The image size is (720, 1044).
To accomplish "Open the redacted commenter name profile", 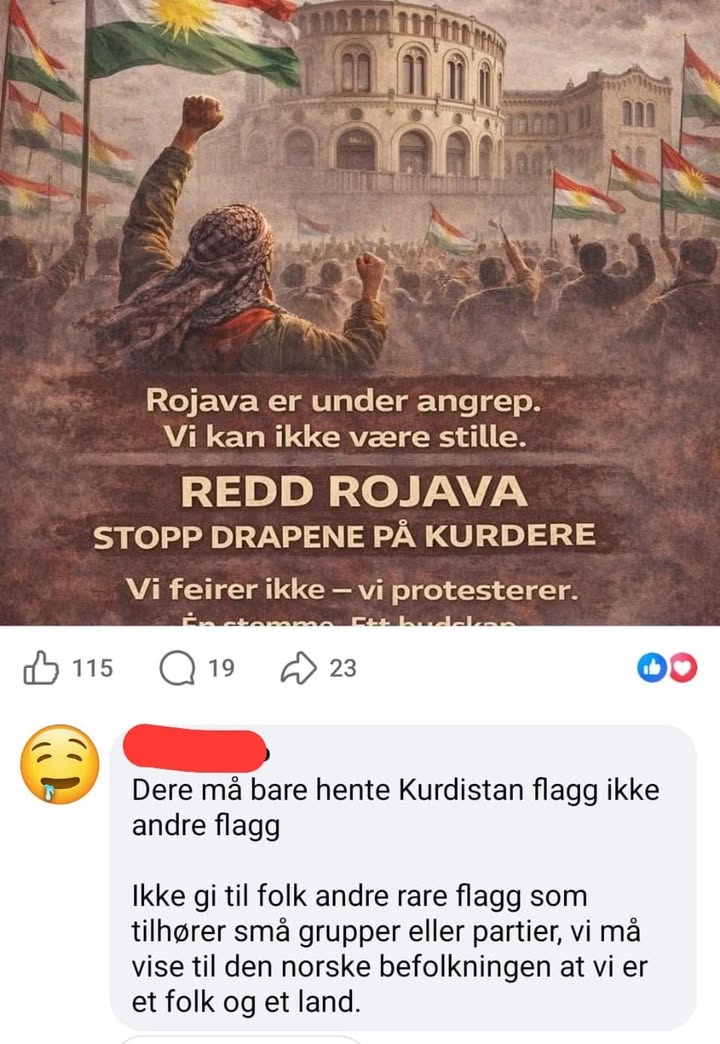I will point(196,748).
